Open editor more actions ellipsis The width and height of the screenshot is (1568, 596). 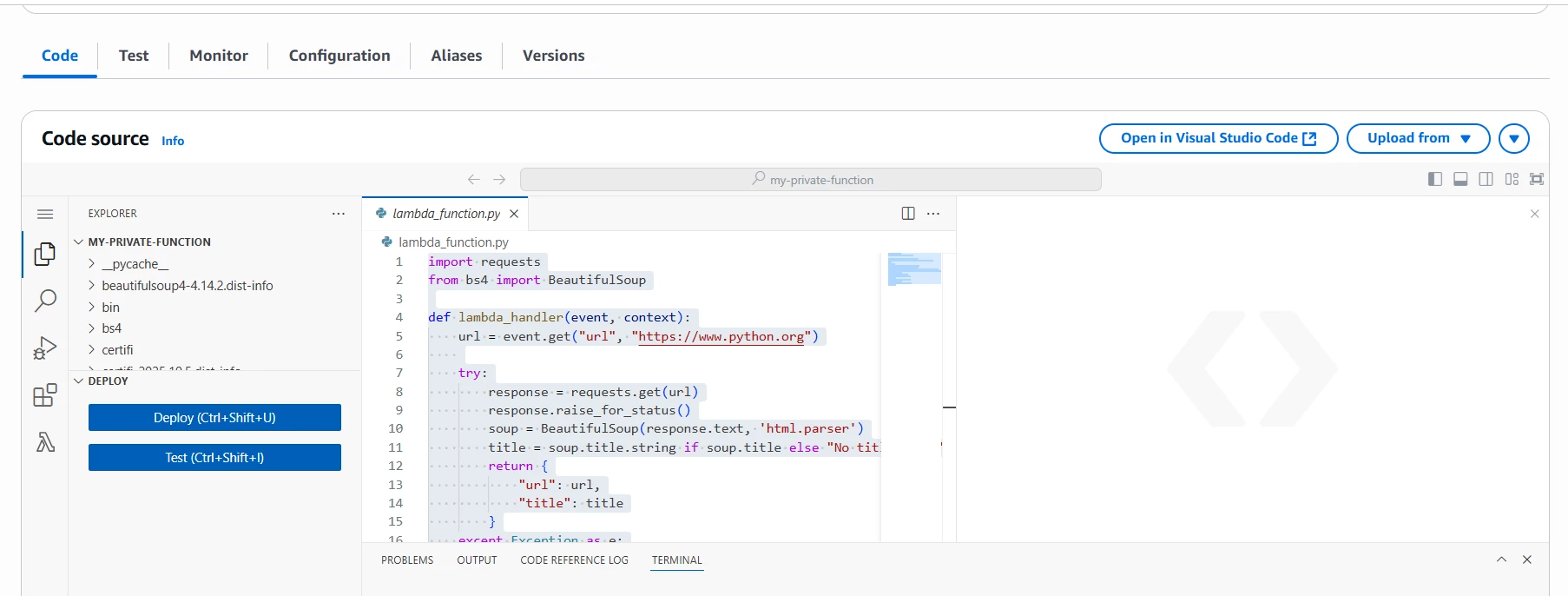933,214
